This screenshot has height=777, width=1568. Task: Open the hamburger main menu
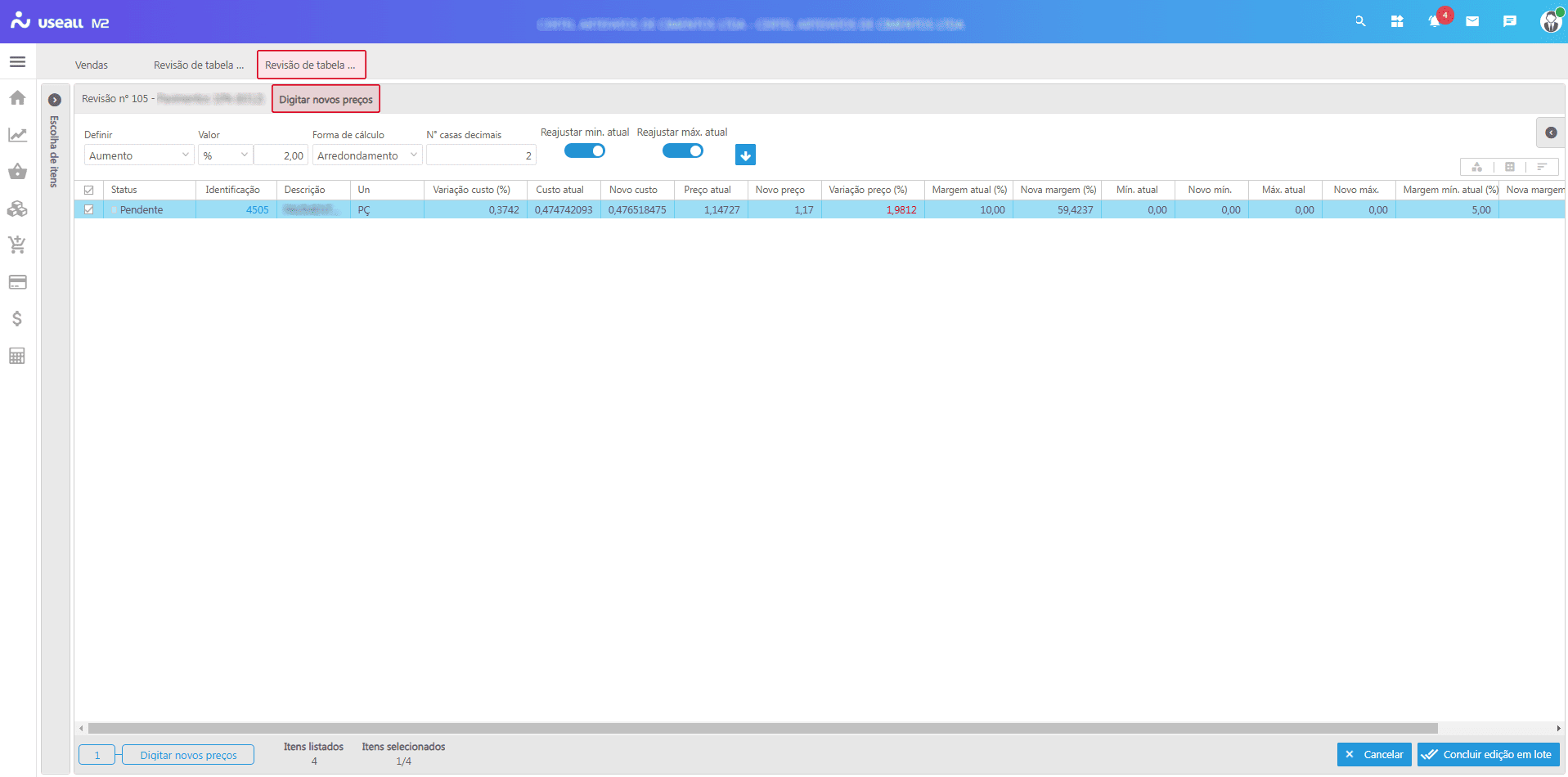tap(17, 62)
